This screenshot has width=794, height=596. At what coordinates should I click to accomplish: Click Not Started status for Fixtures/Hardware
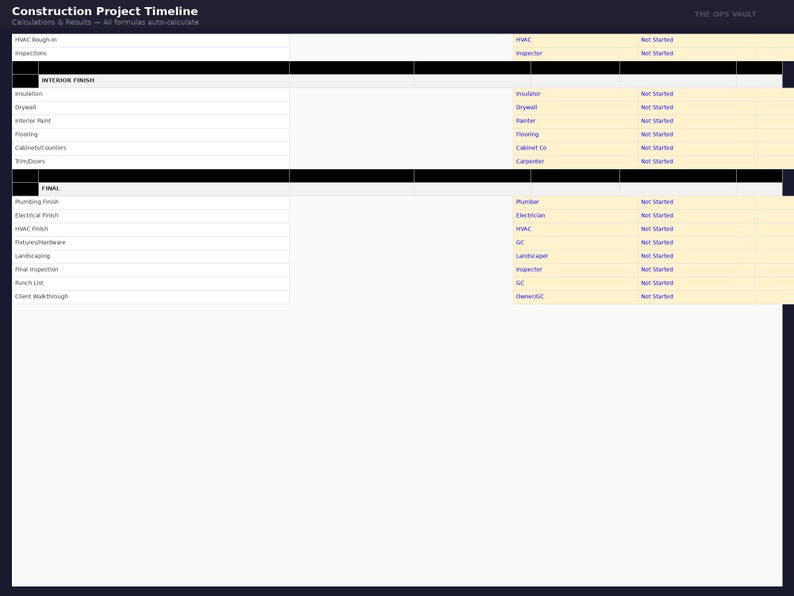pyautogui.click(x=696, y=243)
